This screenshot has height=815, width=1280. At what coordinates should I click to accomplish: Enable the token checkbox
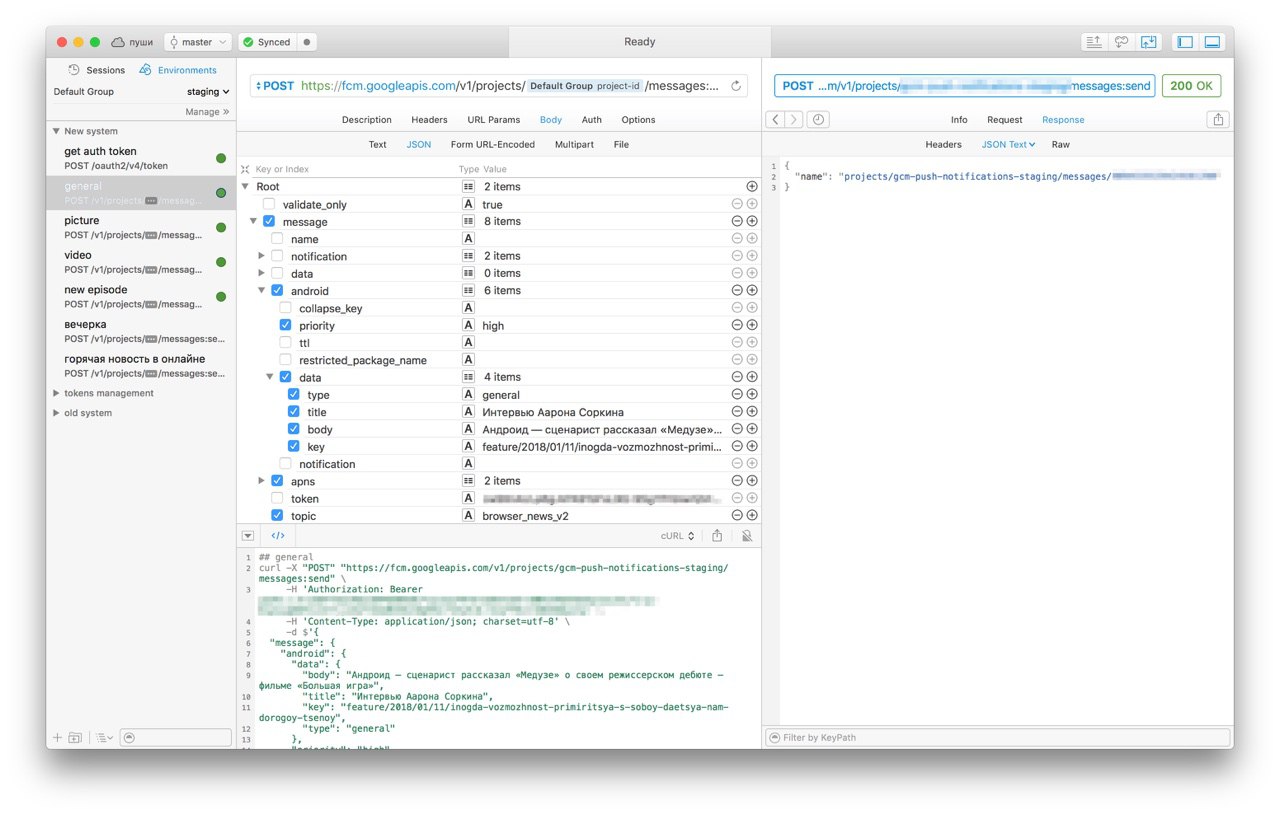277,498
